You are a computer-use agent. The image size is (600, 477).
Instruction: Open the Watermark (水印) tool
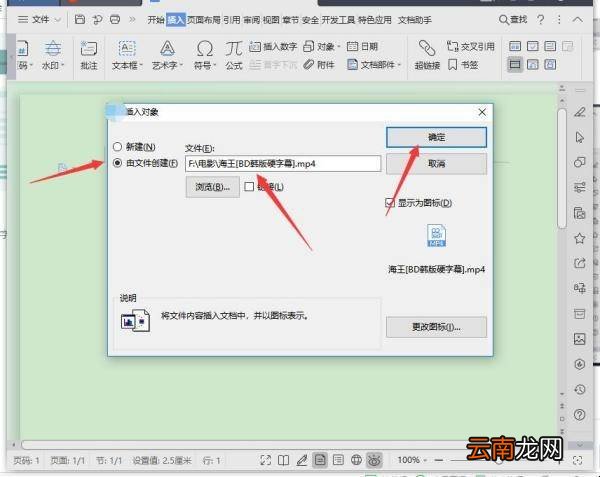[53, 55]
